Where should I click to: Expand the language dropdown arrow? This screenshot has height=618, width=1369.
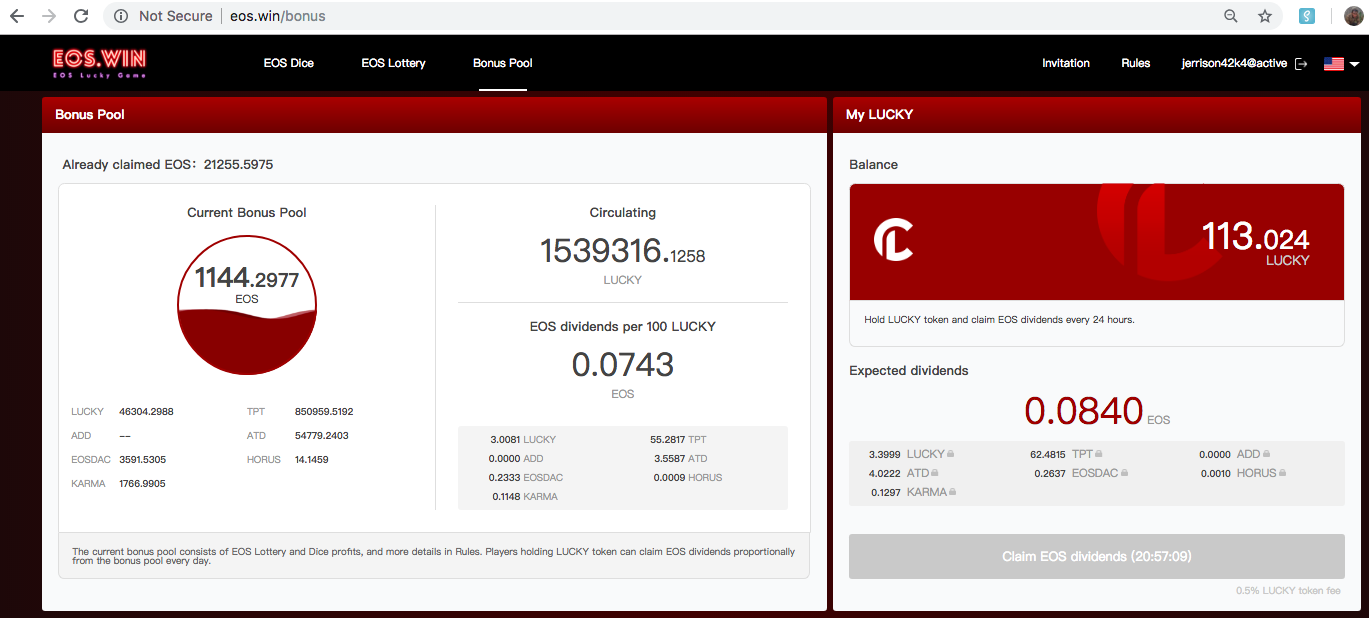click(x=1354, y=64)
